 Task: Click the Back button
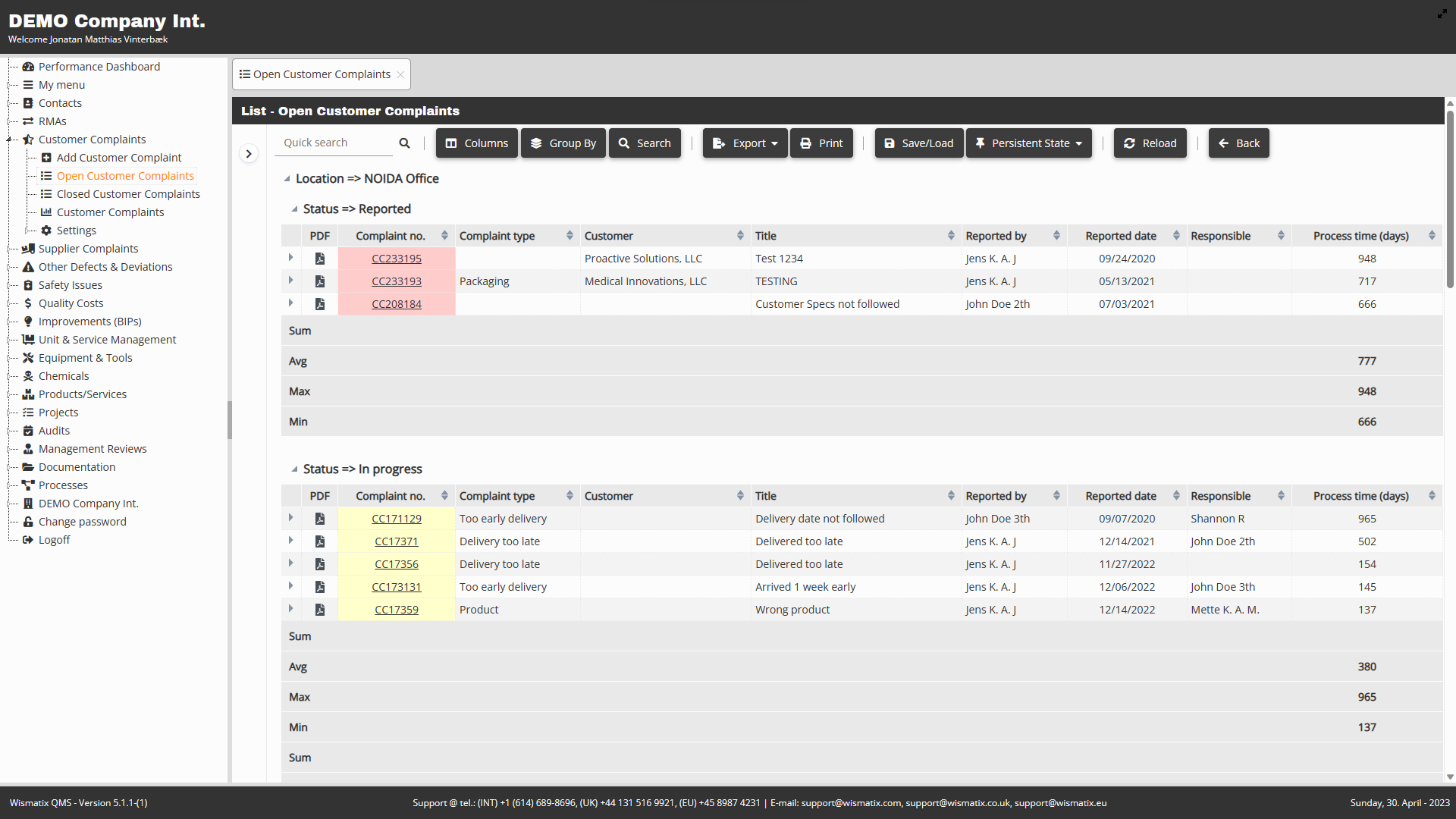(1239, 143)
